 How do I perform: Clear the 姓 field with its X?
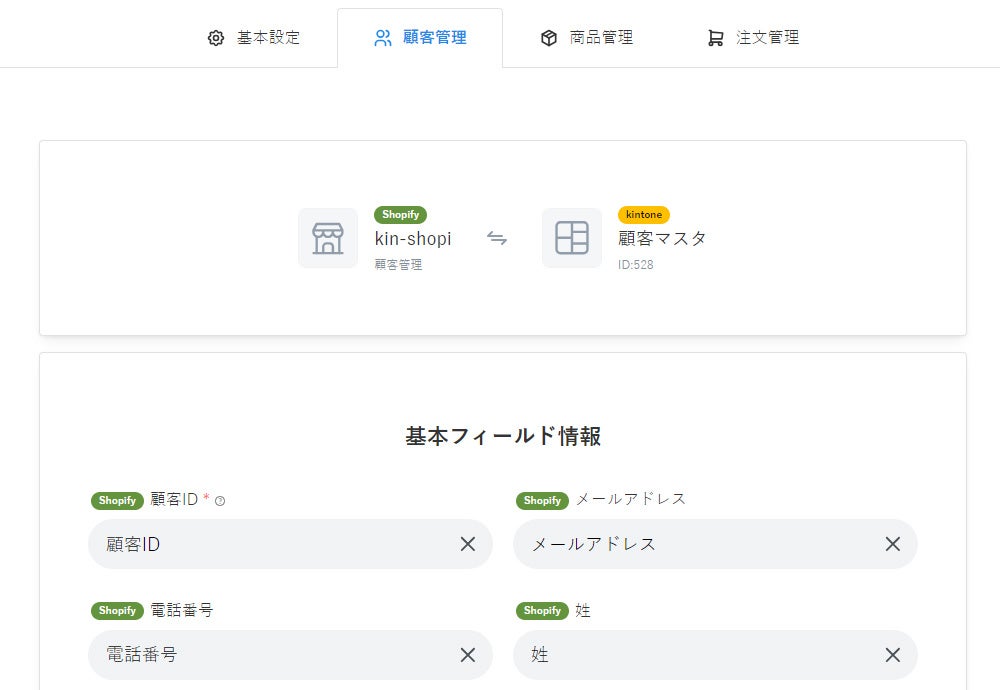[893, 655]
